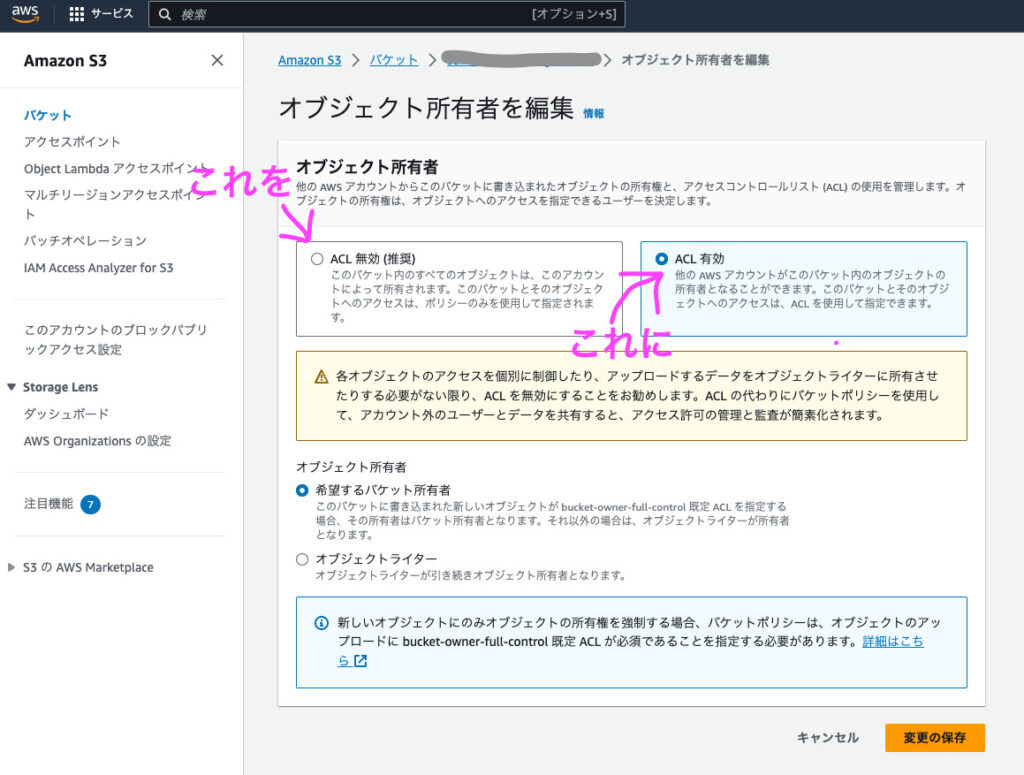The image size is (1024, 775).
Task: Expand S3 の AWS Marketplace section
Action: pos(11,567)
